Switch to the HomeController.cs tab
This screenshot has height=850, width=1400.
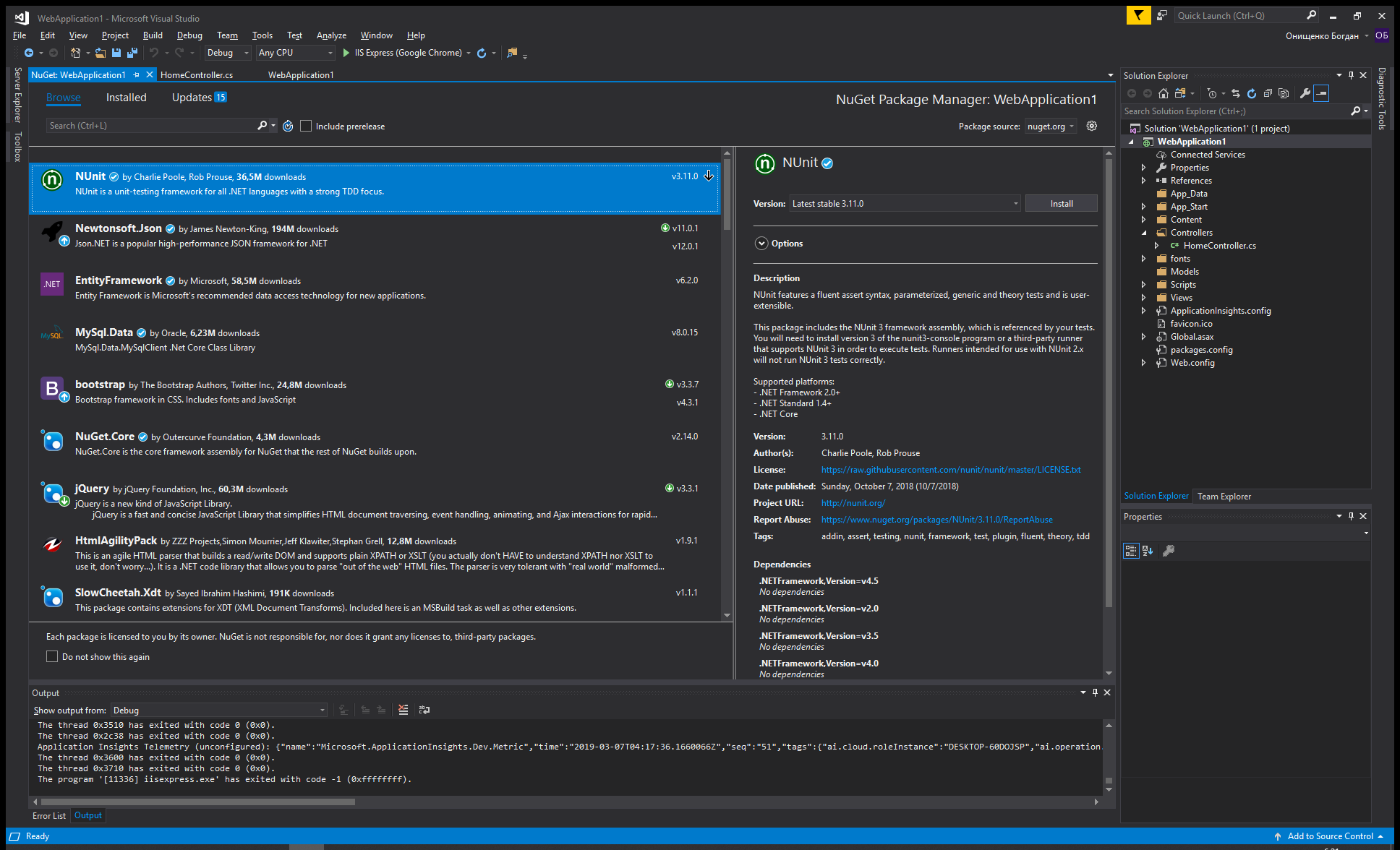(x=197, y=74)
